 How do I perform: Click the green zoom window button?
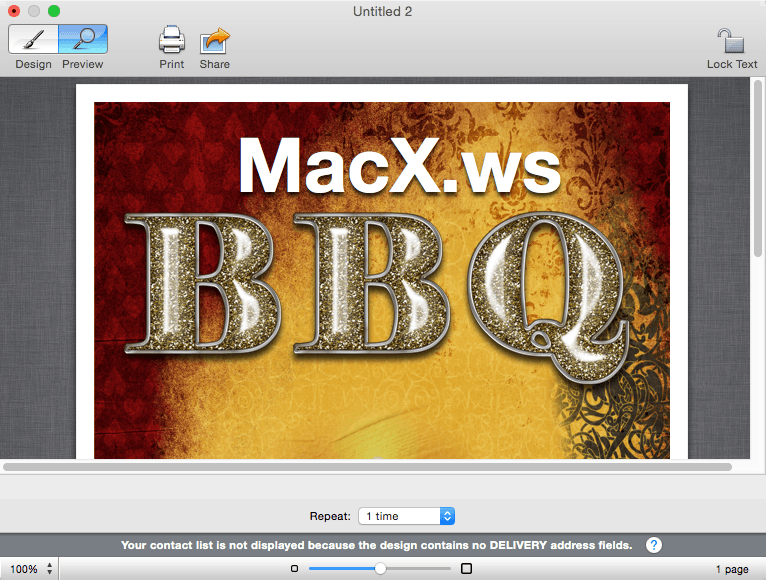pos(54,11)
